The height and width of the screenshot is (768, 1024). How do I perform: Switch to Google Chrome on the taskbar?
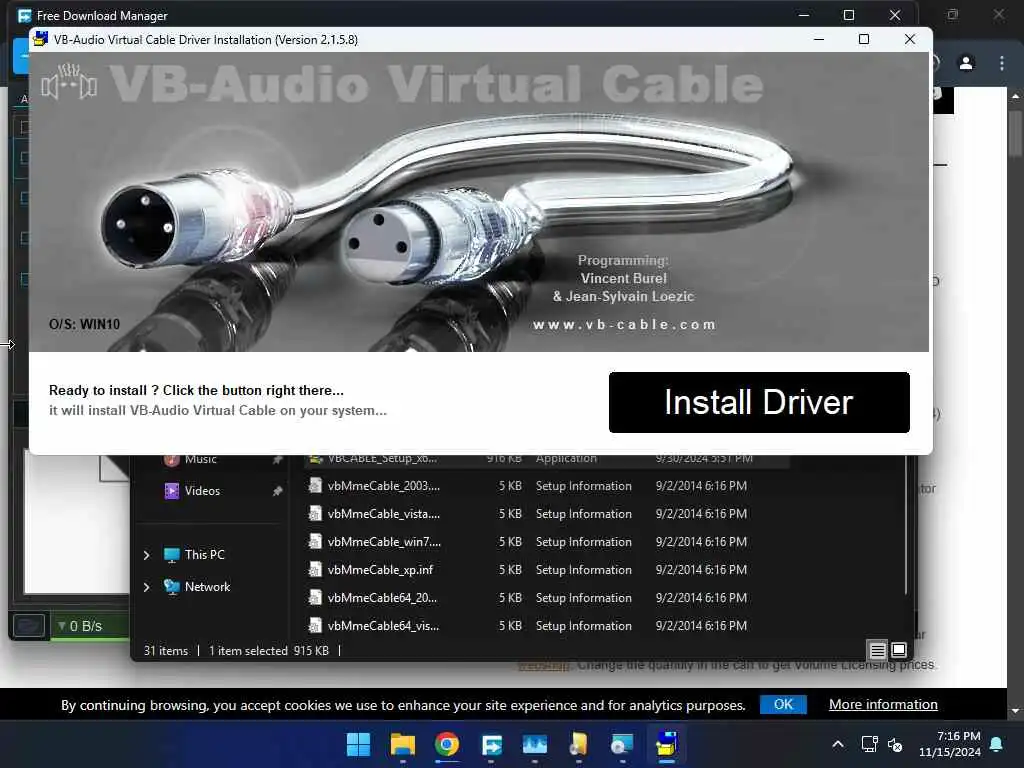[447, 744]
